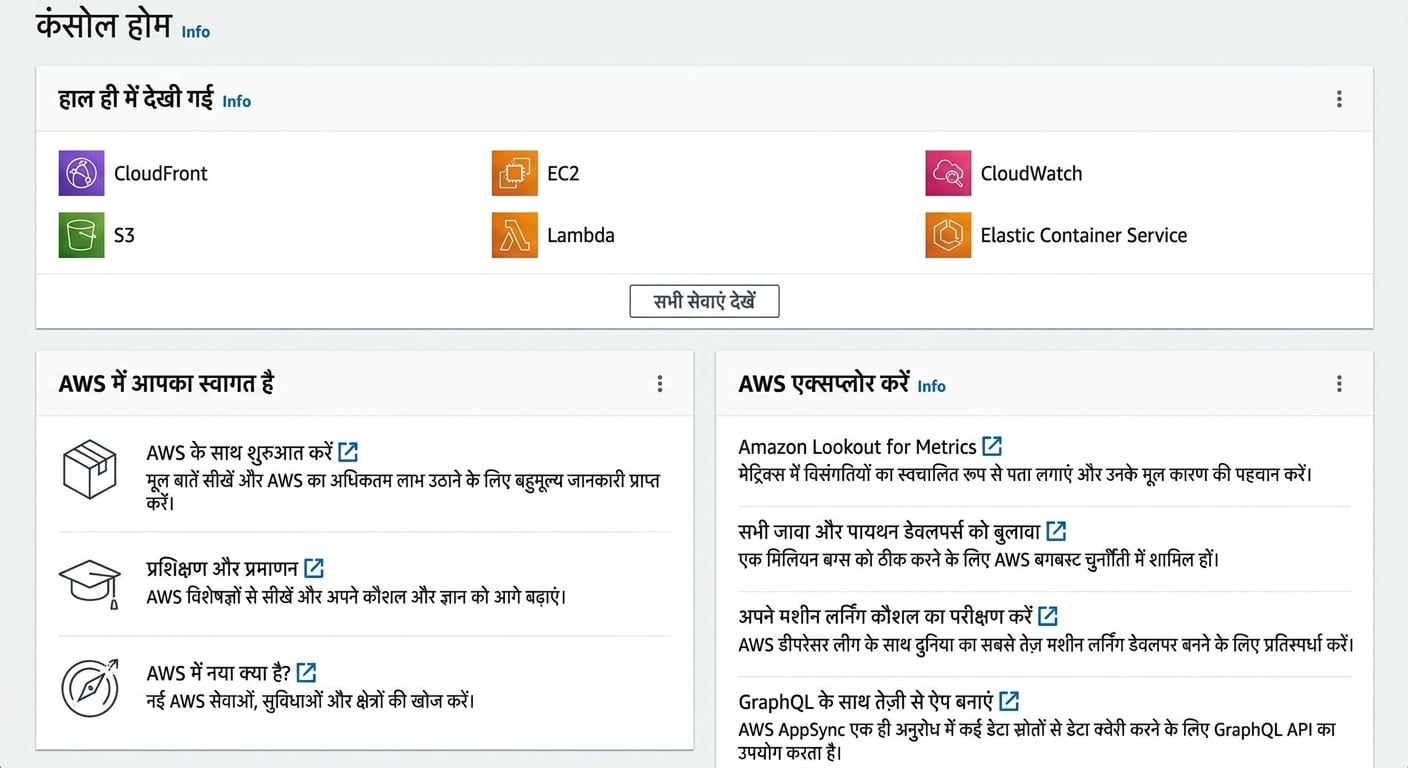
Task: Click the AWS में आपका स्वागत है heading
Action: pyautogui.click(x=167, y=383)
